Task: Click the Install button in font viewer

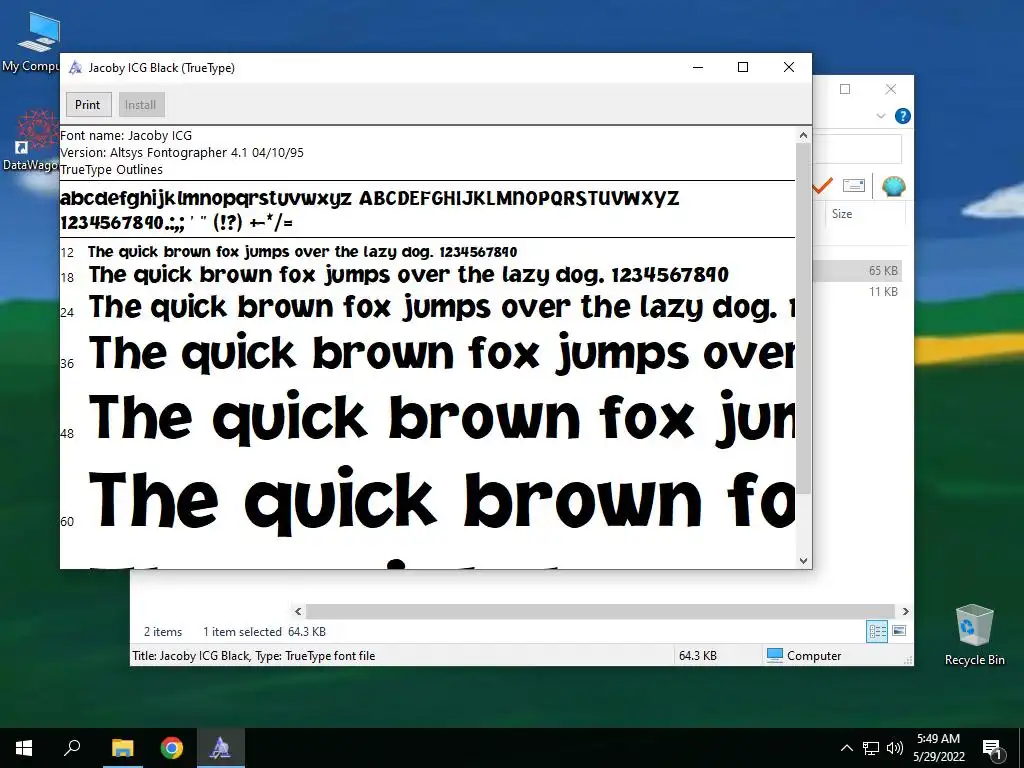Action: tap(140, 104)
